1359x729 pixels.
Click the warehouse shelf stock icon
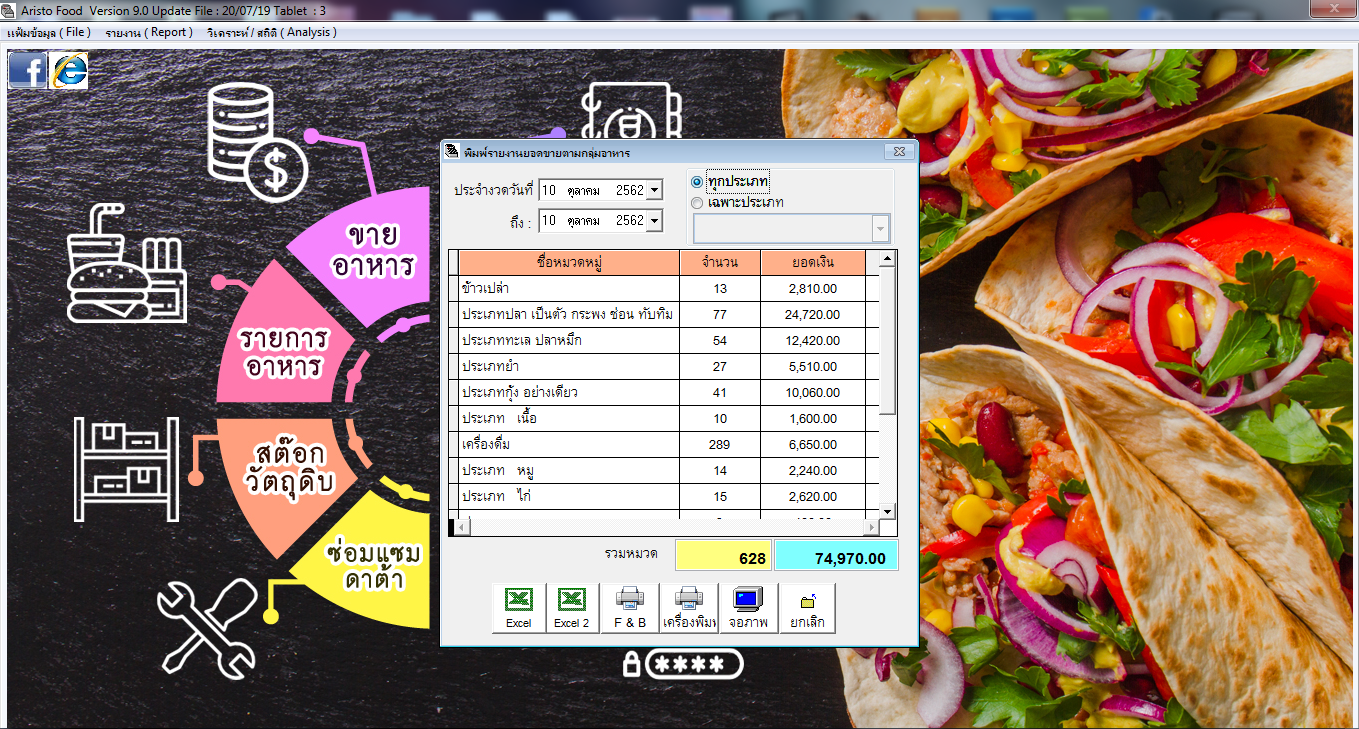pyautogui.click(x=126, y=469)
